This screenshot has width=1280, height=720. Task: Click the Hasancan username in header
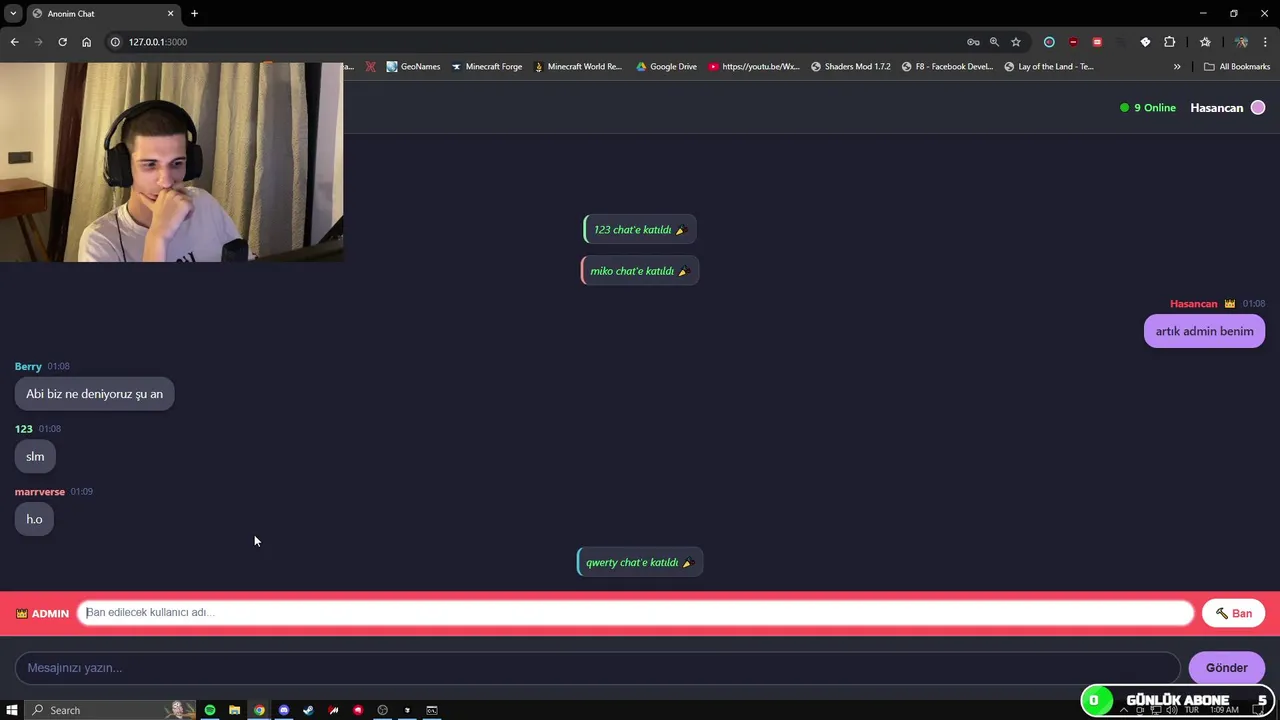[x=1216, y=108]
